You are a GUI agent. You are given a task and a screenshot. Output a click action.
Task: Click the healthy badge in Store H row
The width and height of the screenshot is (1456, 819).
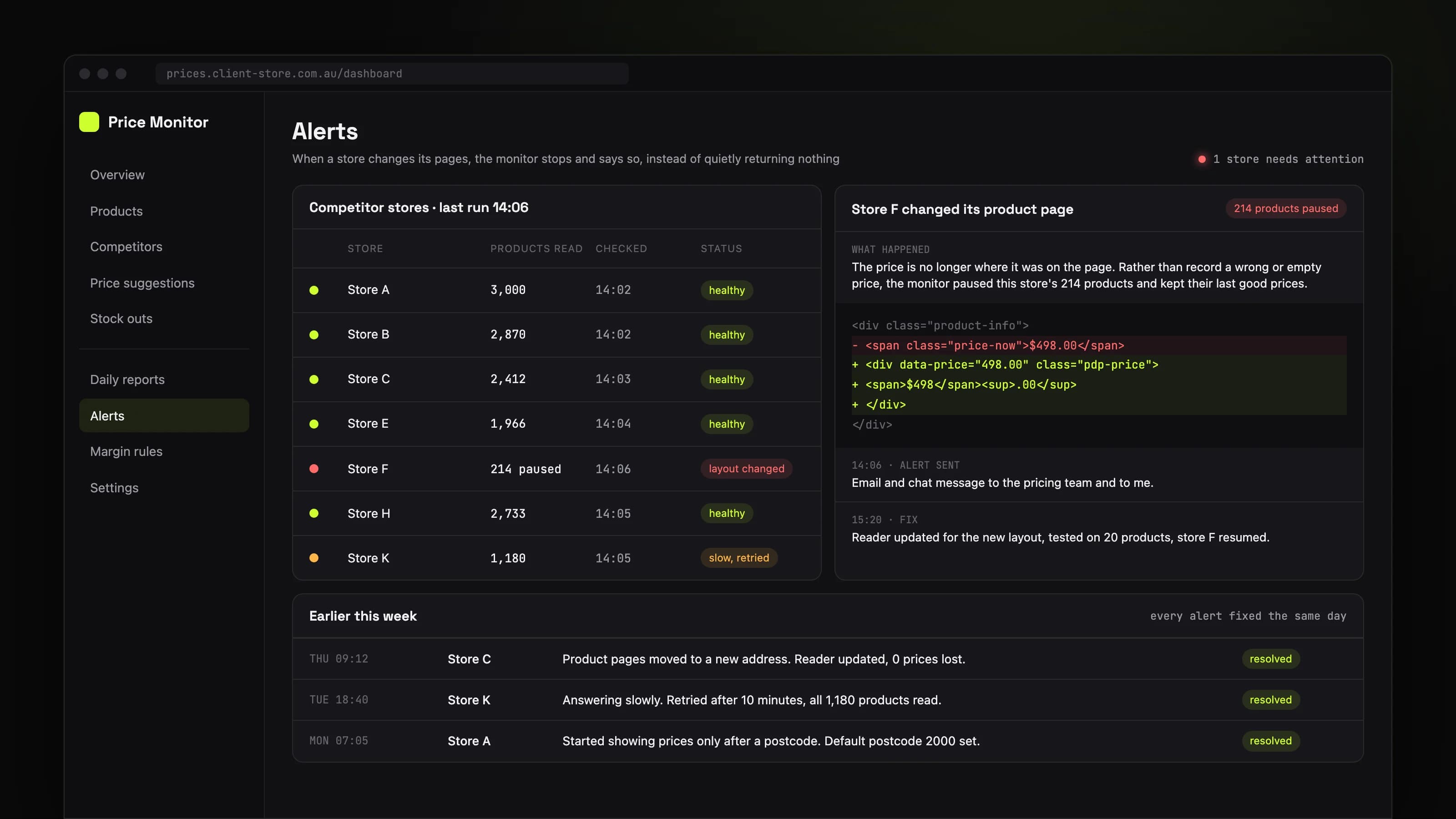click(726, 513)
